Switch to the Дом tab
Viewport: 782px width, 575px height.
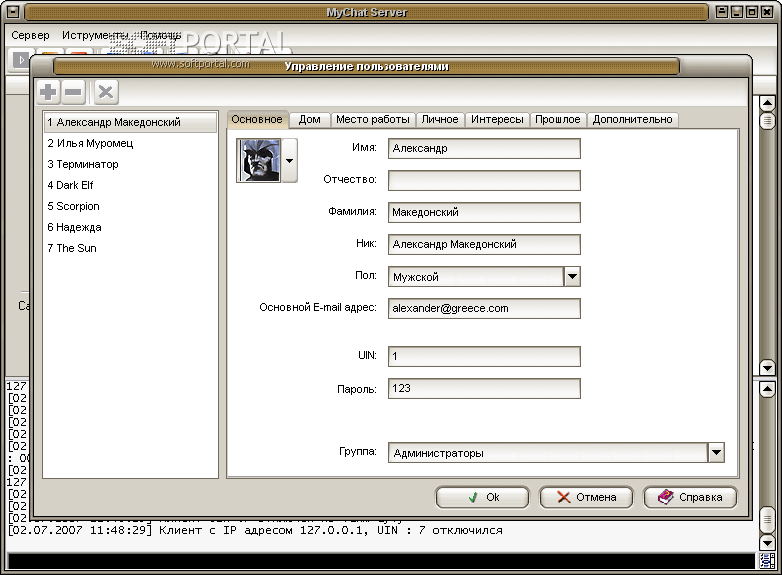[x=310, y=120]
